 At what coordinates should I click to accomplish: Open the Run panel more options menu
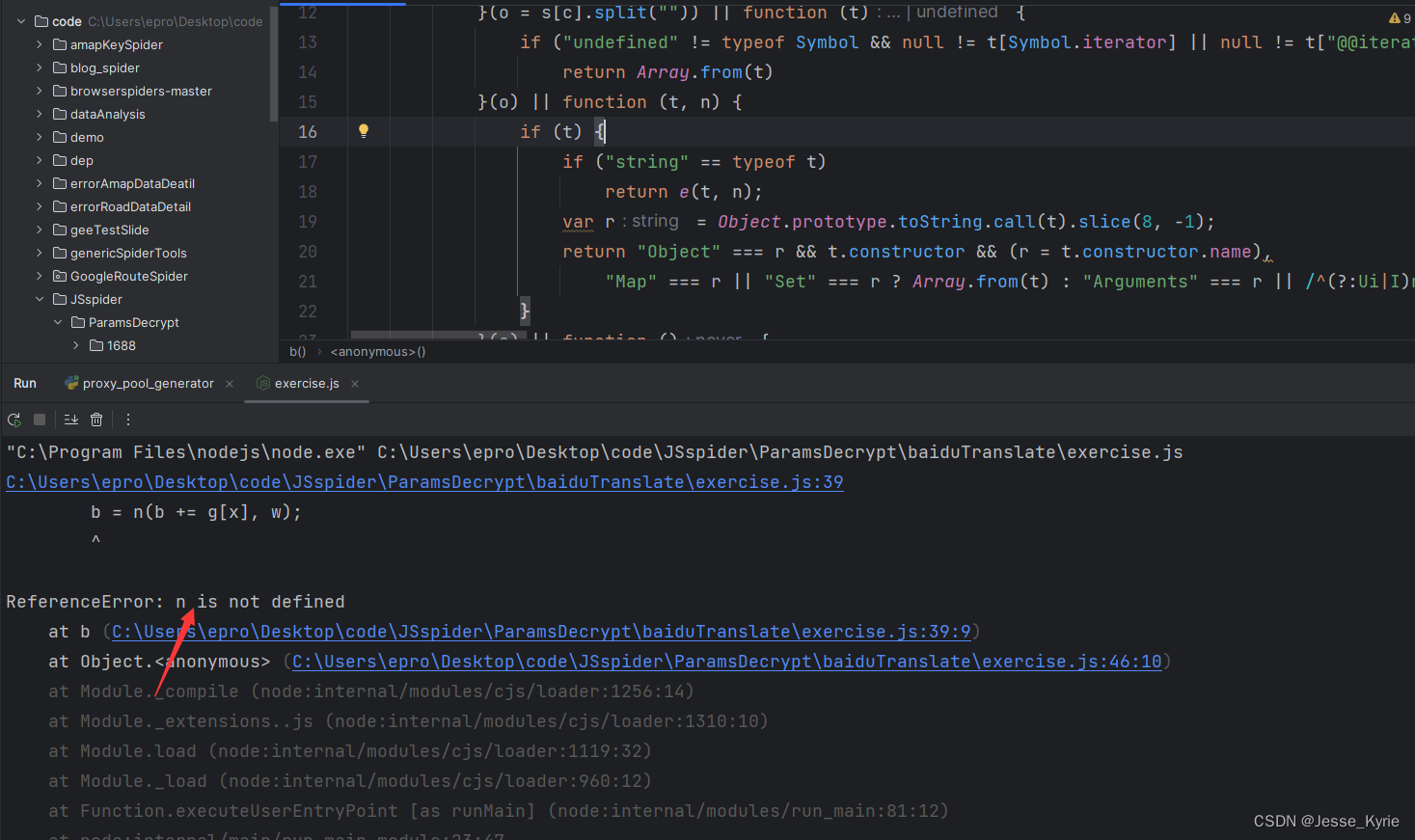pyautogui.click(x=128, y=420)
